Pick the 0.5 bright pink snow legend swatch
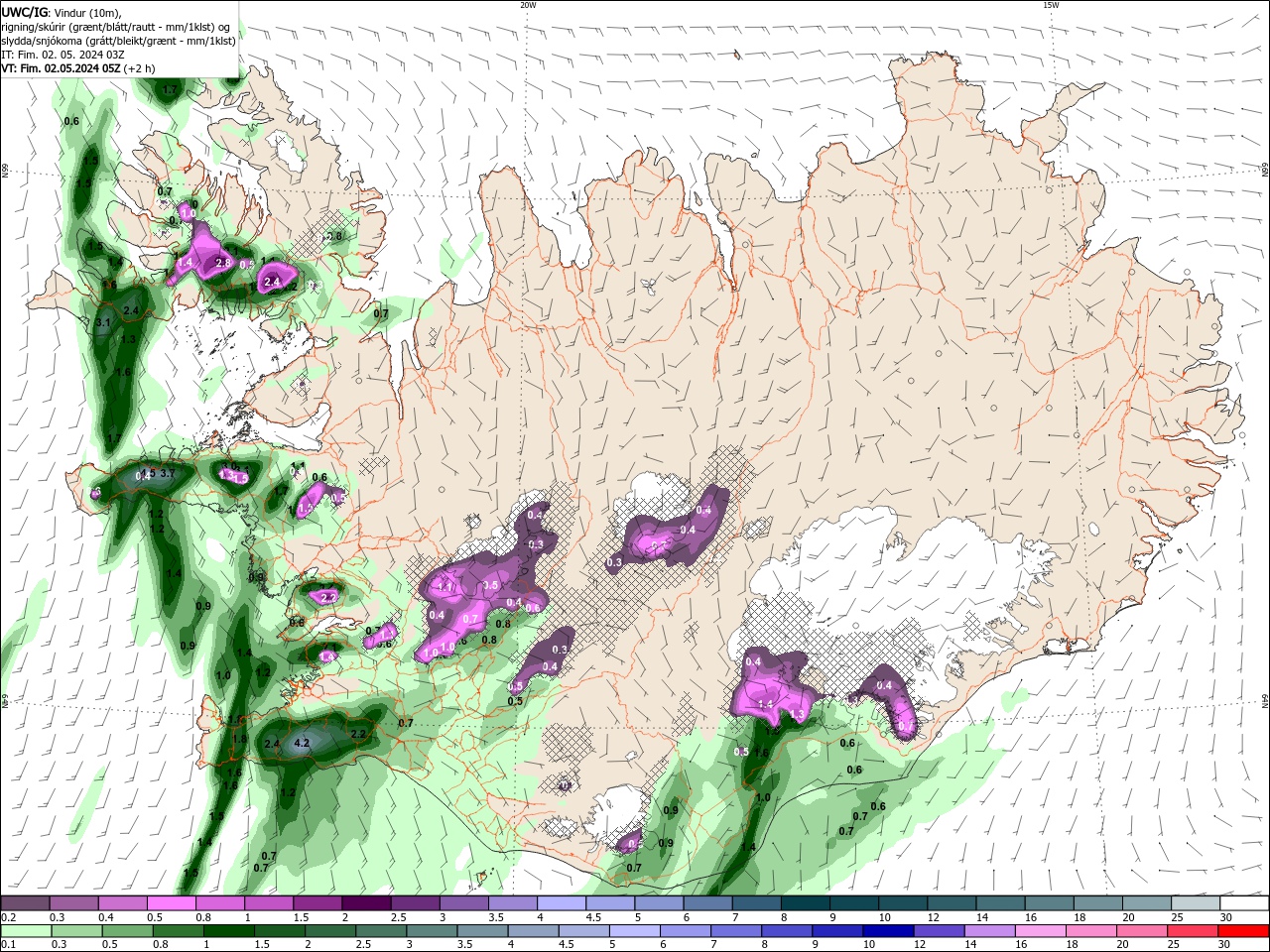Screen dimensions: 1270x952 click(171, 902)
